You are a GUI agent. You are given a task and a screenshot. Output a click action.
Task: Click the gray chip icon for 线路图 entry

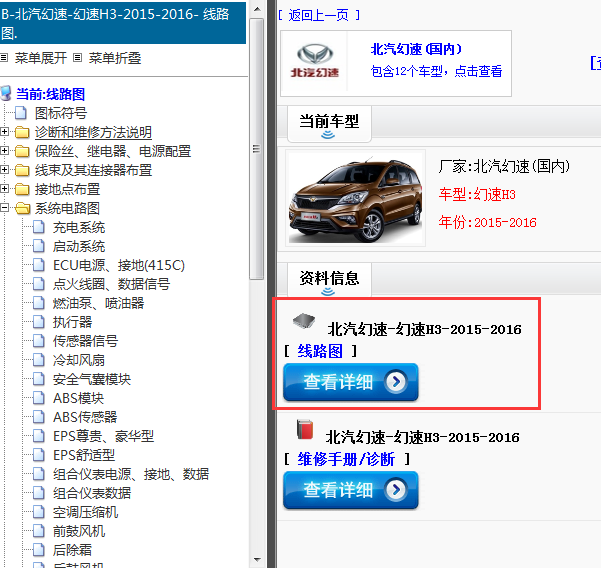[304, 321]
